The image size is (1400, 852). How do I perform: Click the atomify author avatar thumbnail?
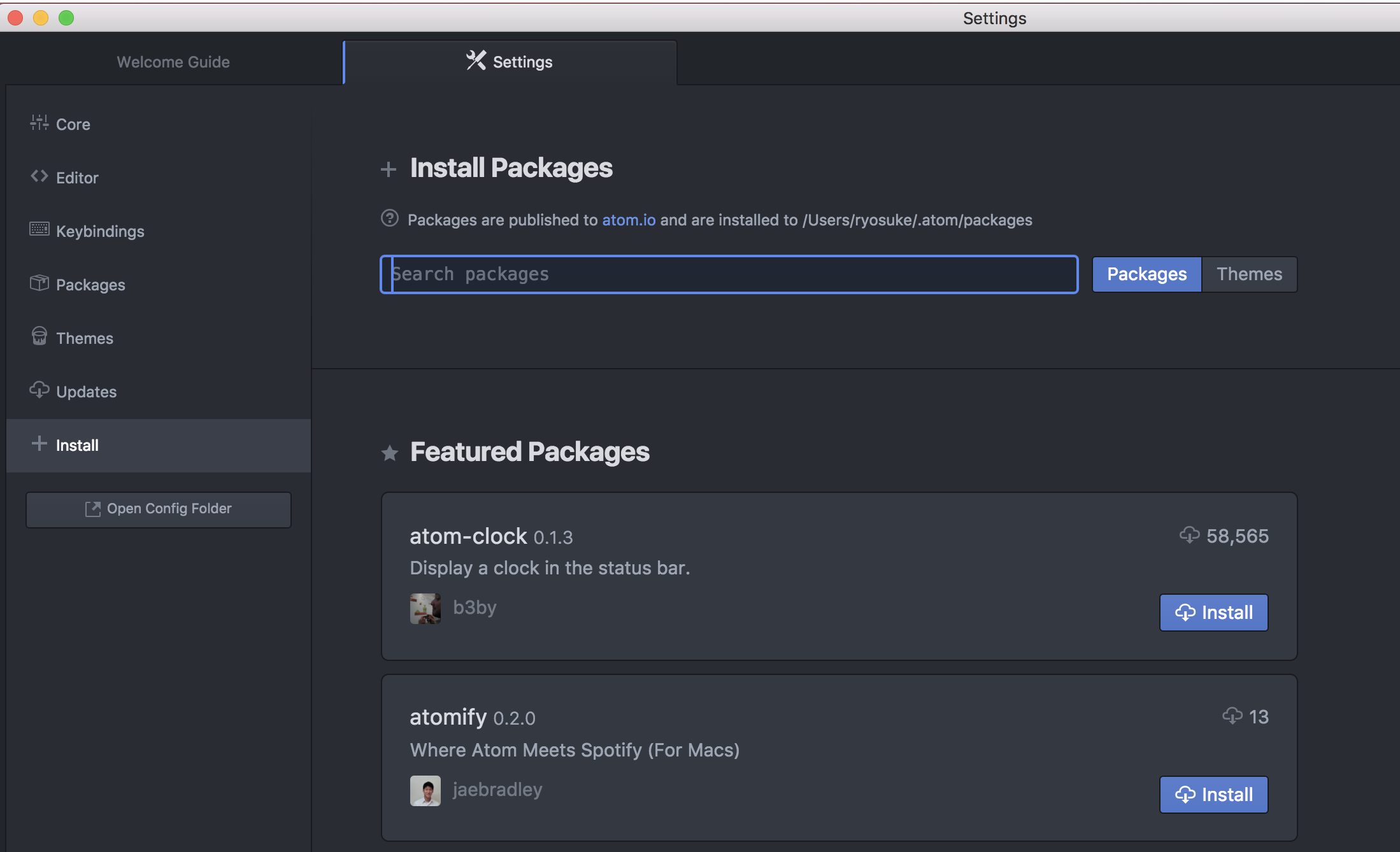(424, 789)
